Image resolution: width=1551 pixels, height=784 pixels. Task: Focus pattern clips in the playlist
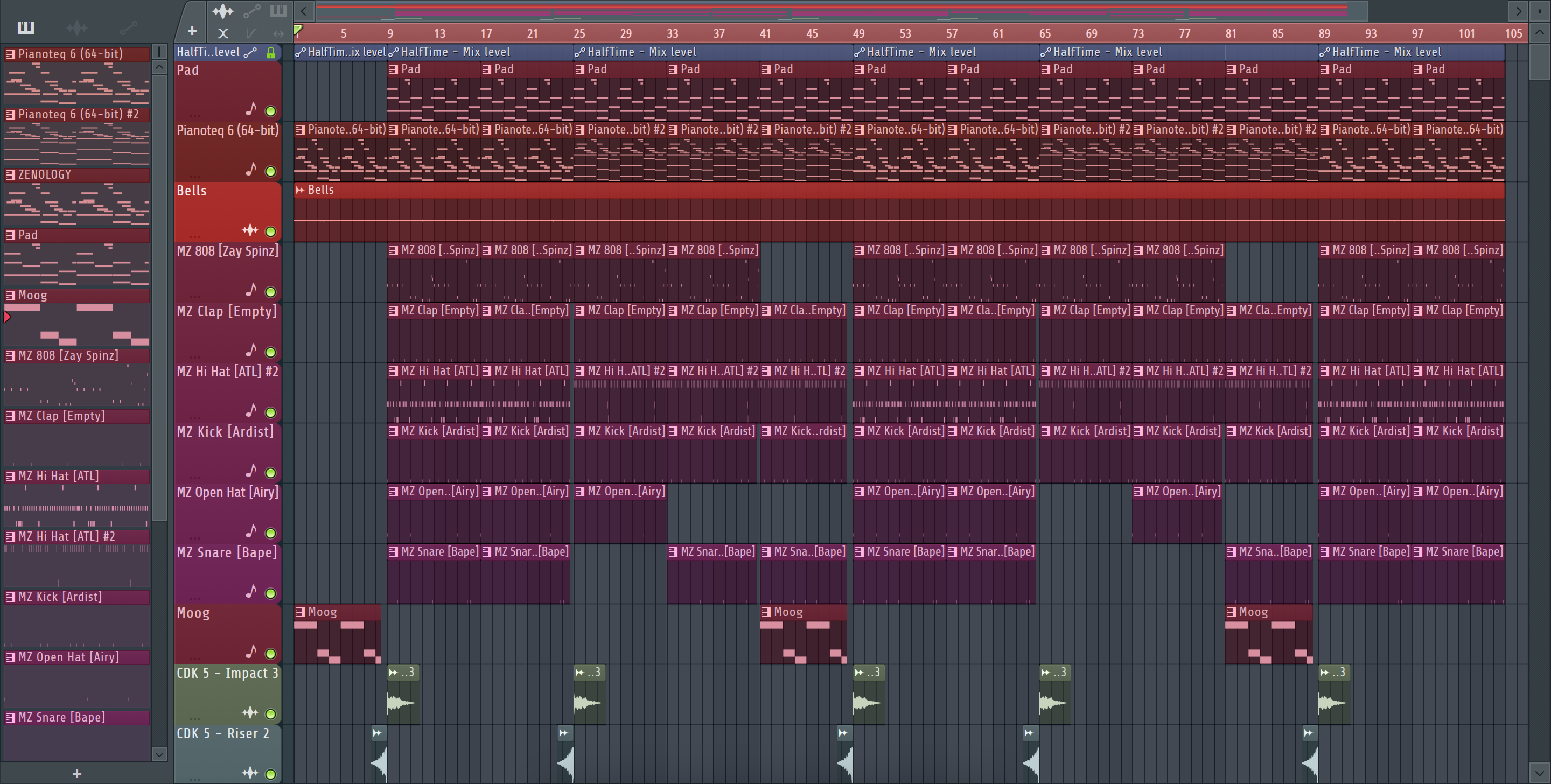[x=278, y=11]
